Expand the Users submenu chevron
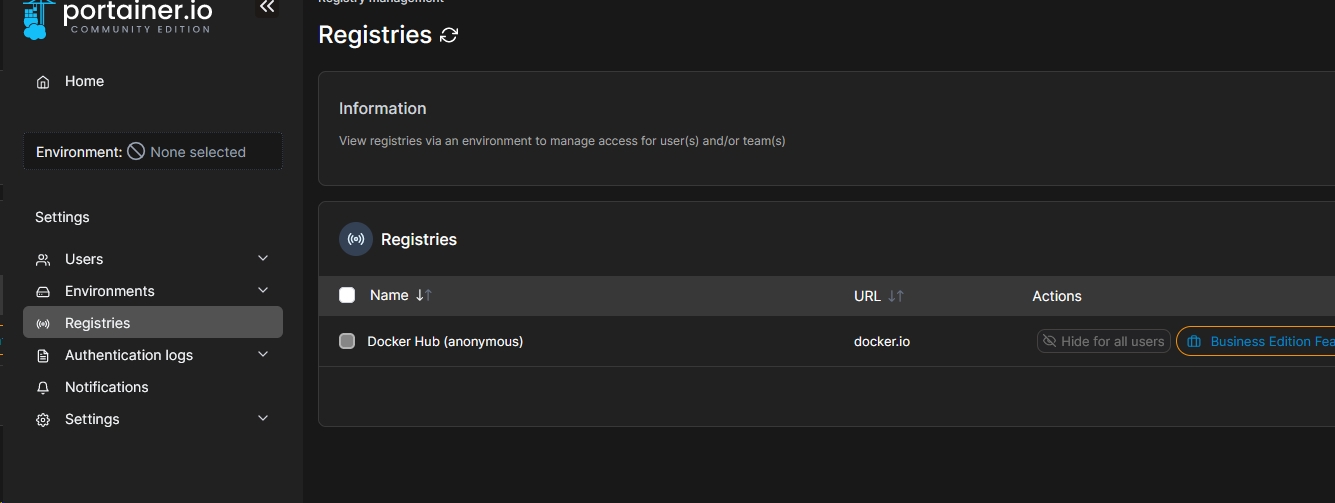 pyautogui.click(x=263, y=259)
